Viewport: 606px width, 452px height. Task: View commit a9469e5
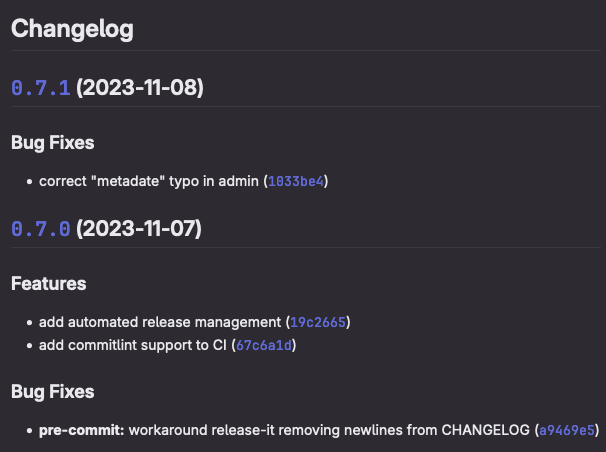(567, 430)
